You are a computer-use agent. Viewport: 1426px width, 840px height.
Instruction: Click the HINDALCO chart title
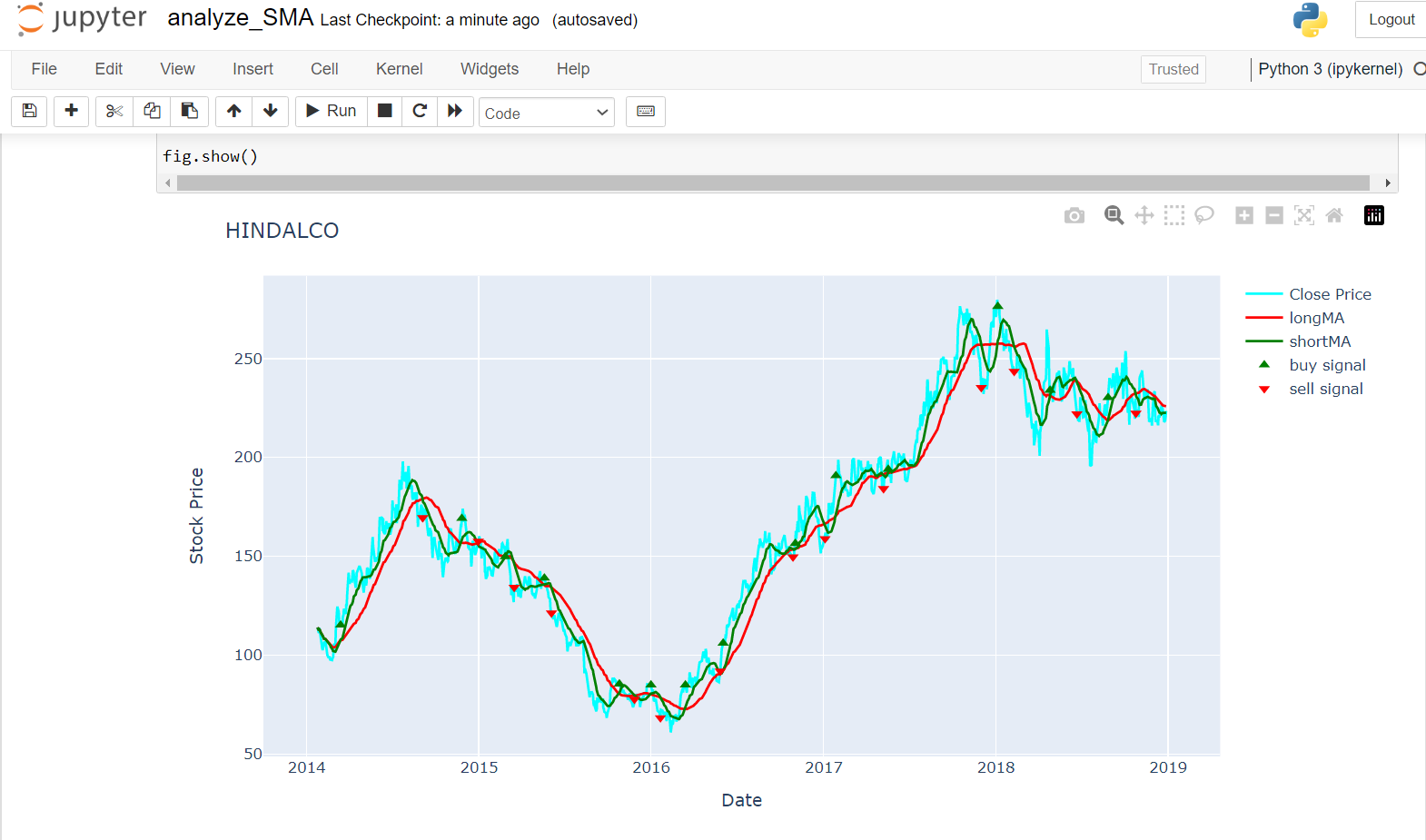click(x=282, y=231)
